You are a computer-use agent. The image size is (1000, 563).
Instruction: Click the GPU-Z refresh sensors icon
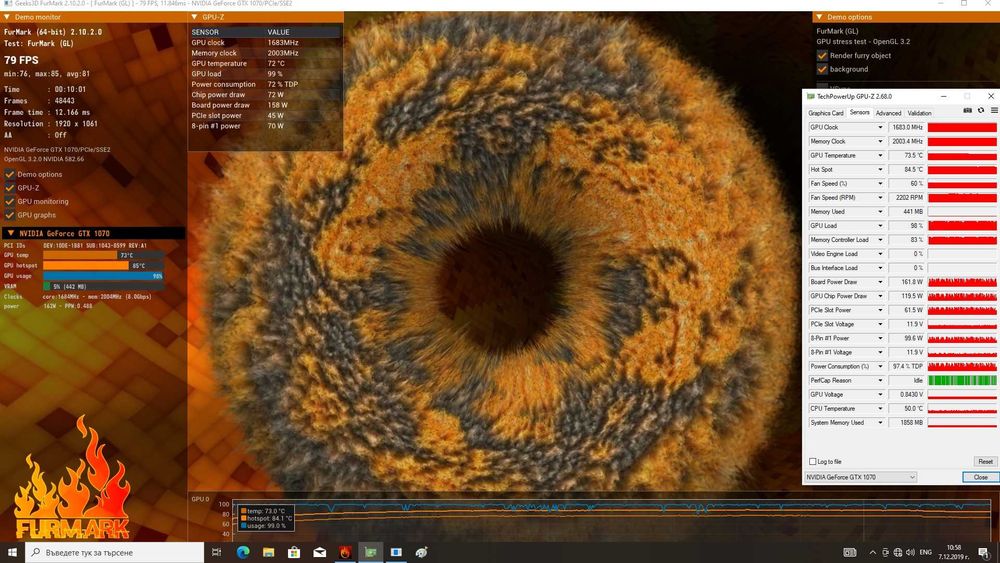[981, 110]
